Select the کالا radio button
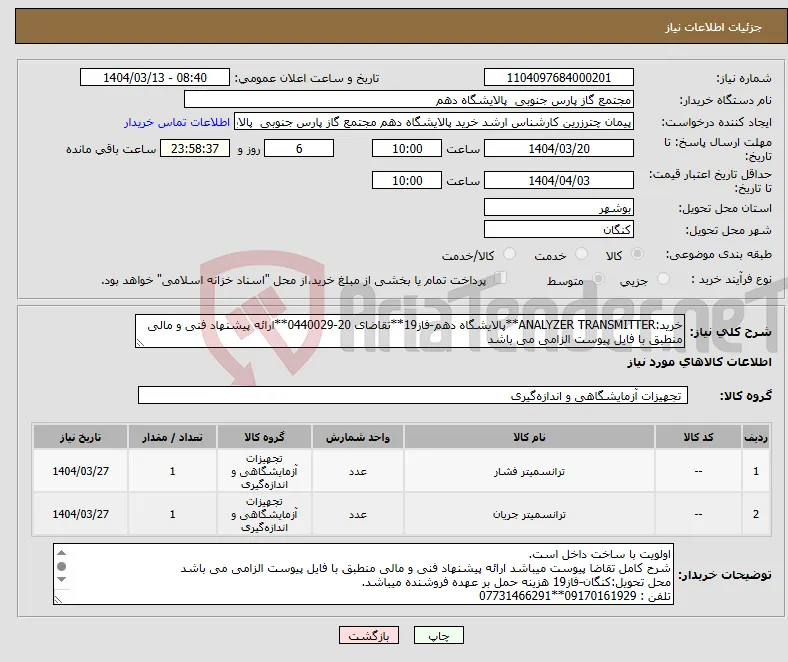Image resolution: width=788 pixels, height=662 pixels. pyautogui.click(x=637, y=254)
